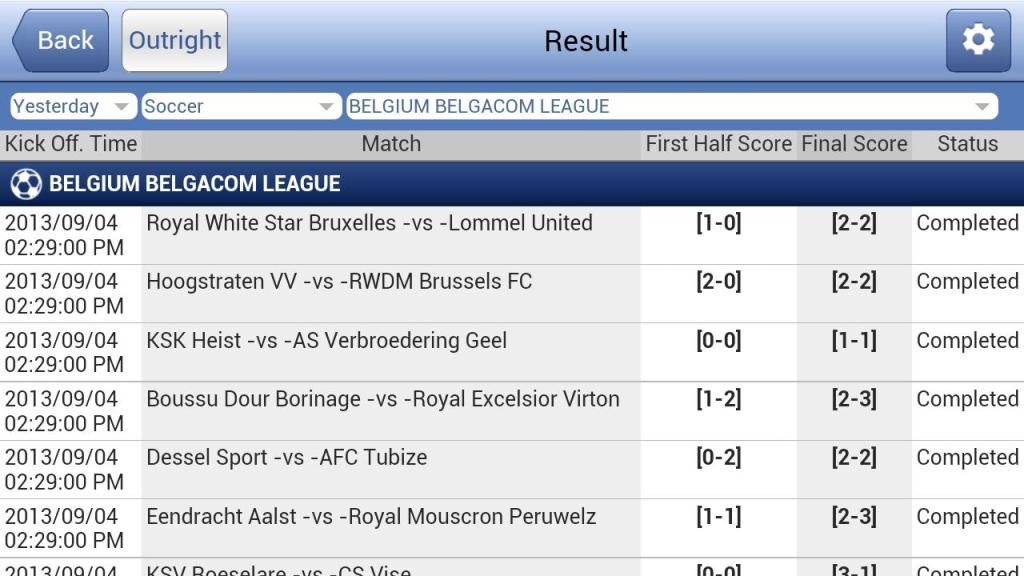Select the Dessel Sport vs AFC Tubize match
The image size is (1024, 576).
coord(286,458)
